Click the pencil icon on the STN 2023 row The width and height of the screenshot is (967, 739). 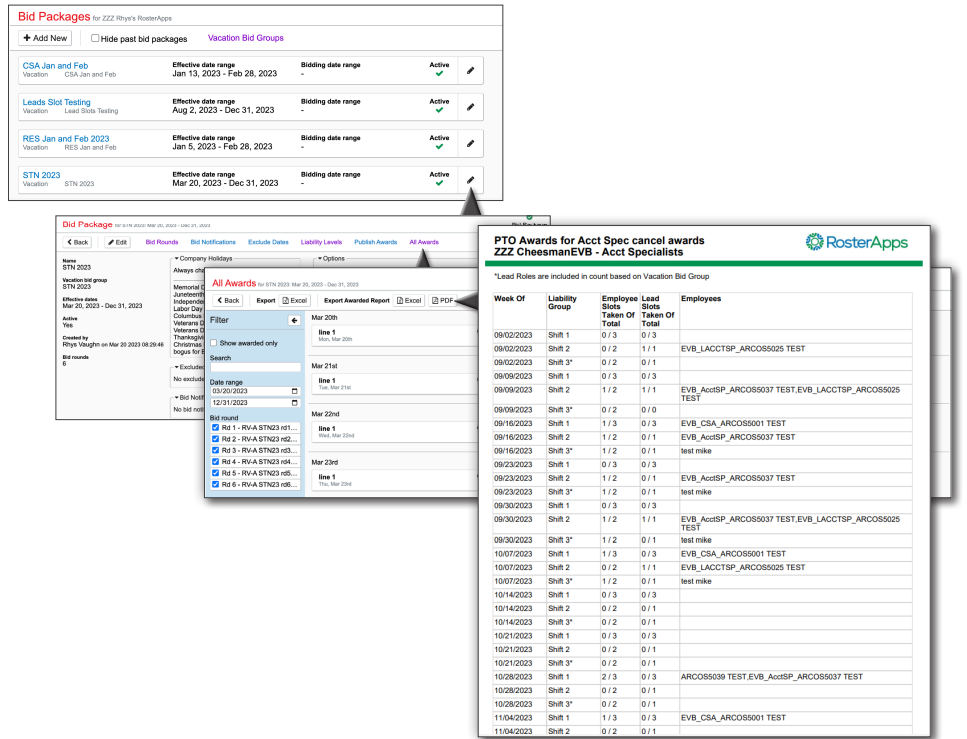coord(471,180)
